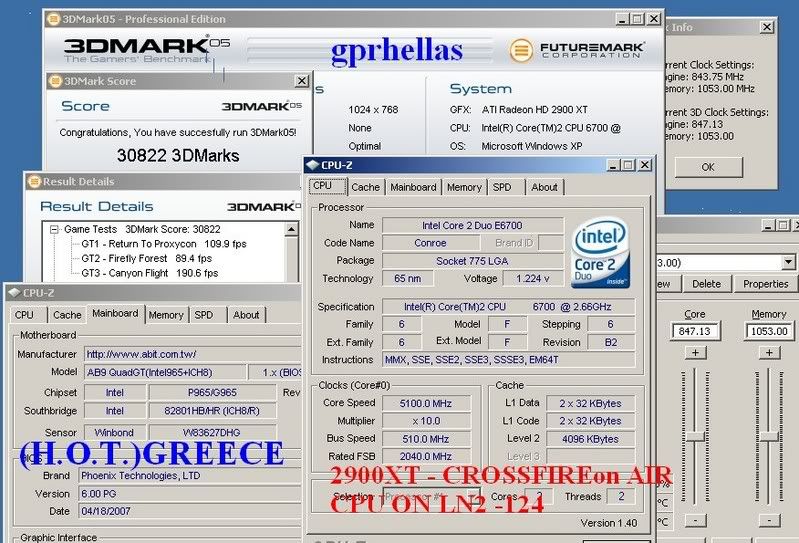Select SPD tab in left CPU-Z window
The image size is (799, 543).
[204, 315]
